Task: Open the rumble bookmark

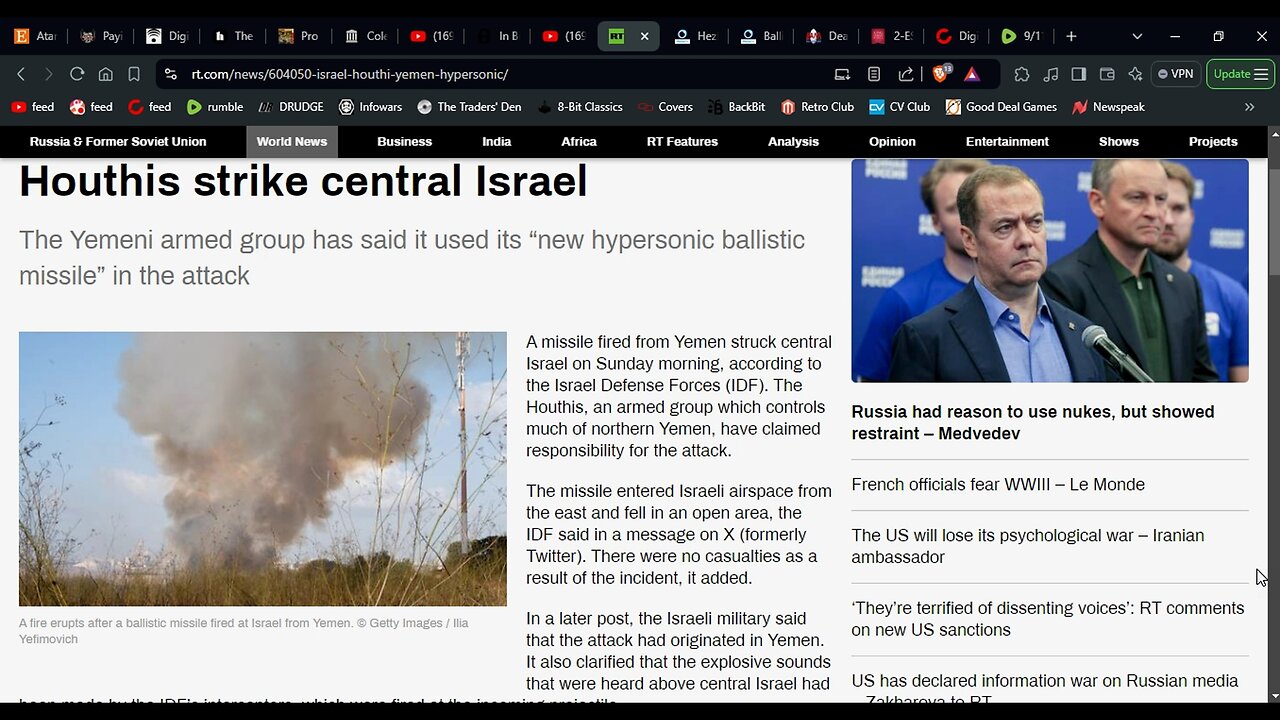Action: coord(214,107)
